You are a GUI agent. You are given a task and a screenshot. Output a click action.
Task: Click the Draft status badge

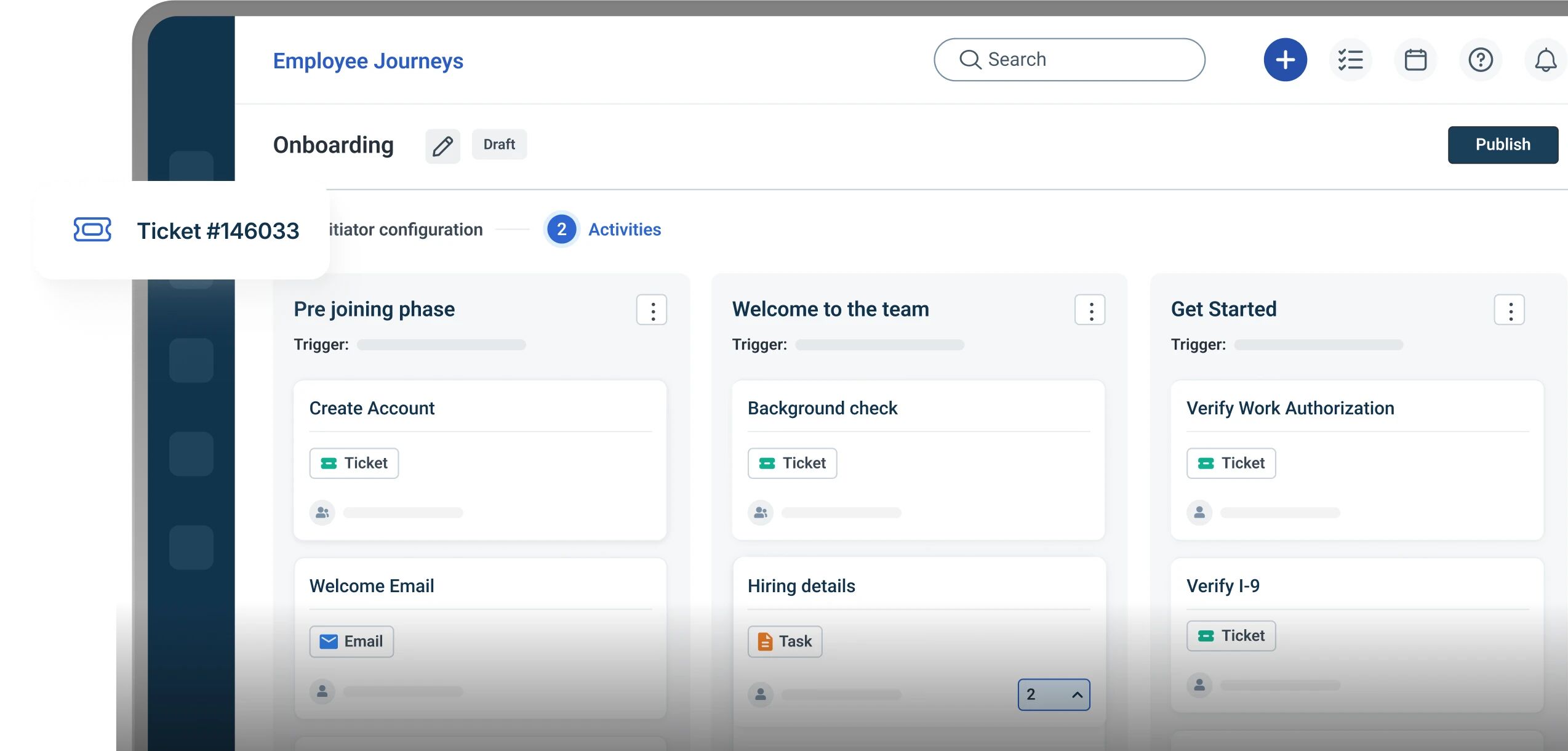click(499, 145)
